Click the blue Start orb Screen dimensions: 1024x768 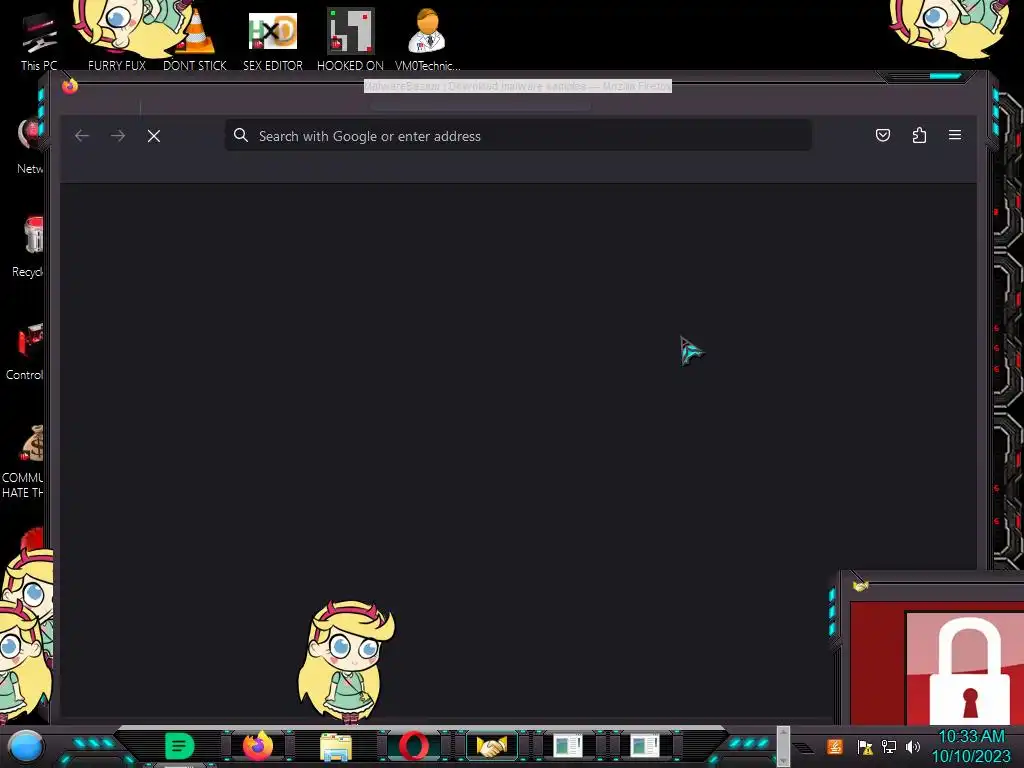coord(25,747)
